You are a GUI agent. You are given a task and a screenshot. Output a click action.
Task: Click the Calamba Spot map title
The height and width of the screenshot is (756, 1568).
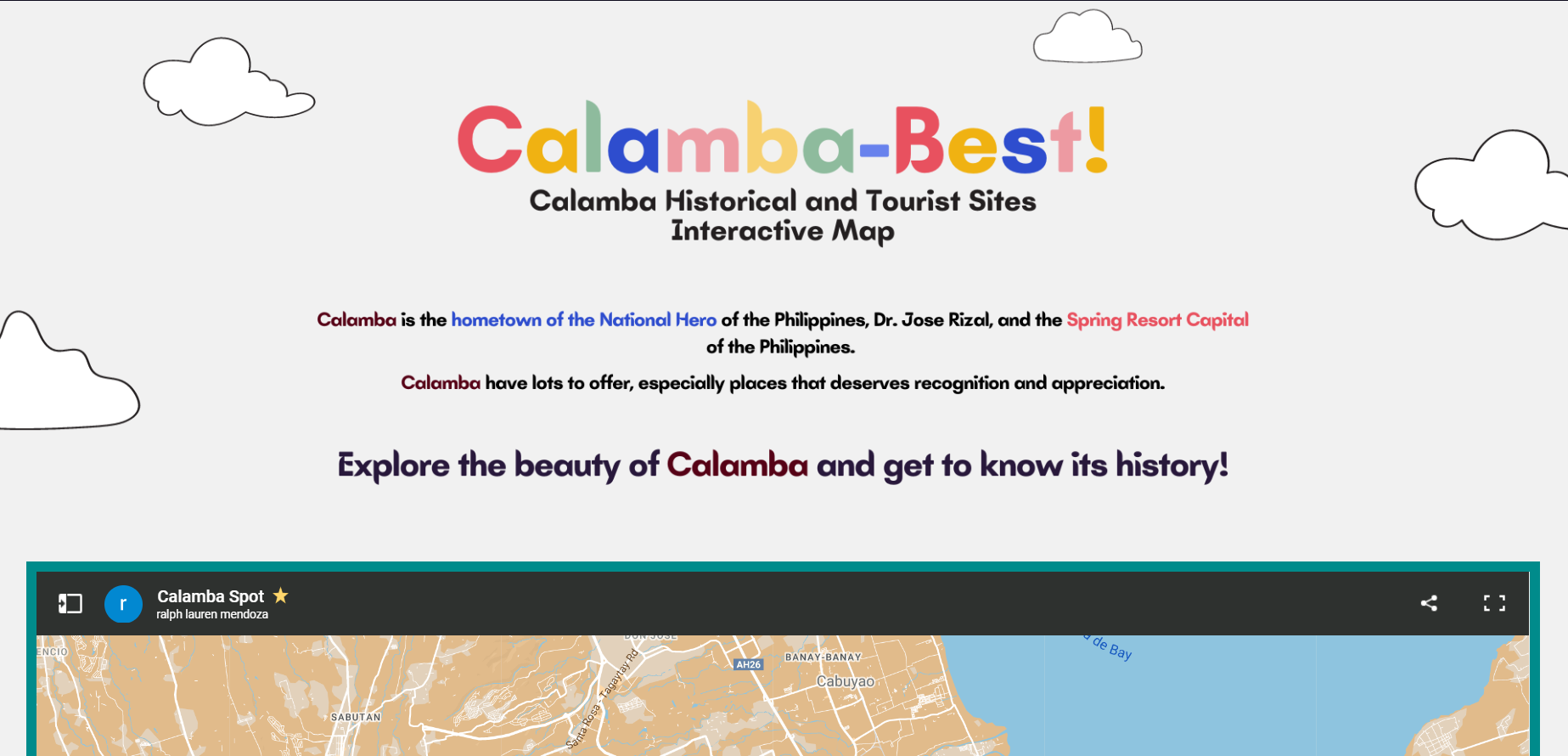(211, 596)
